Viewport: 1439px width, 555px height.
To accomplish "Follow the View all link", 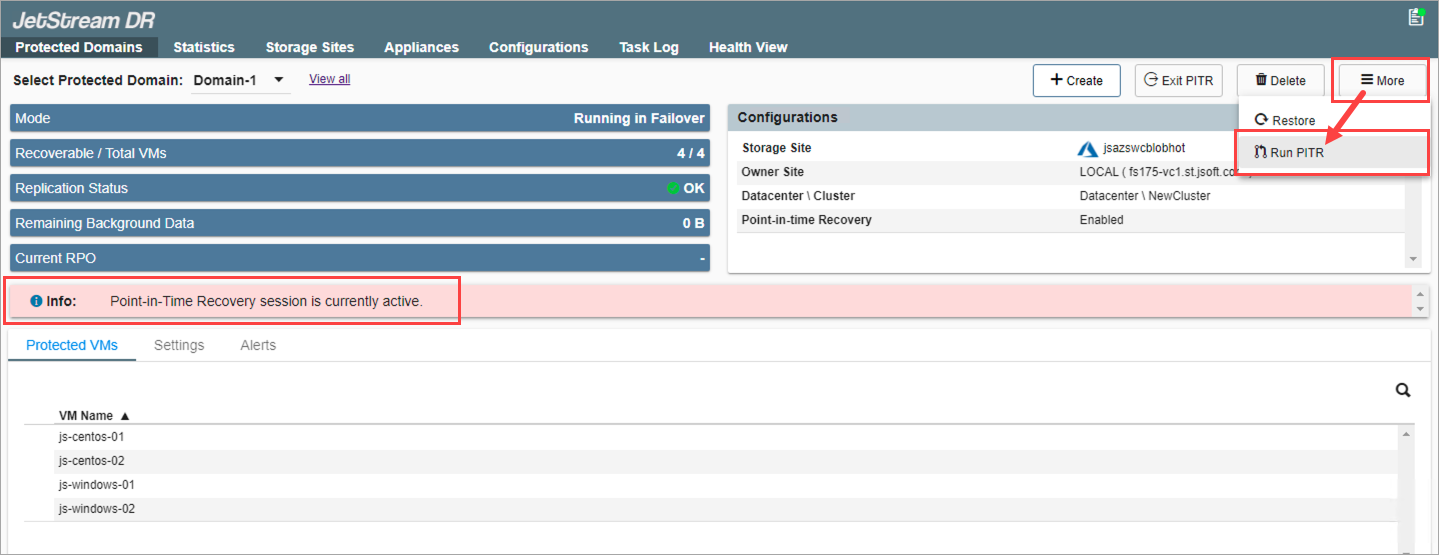I will click(x=329, y=79).
